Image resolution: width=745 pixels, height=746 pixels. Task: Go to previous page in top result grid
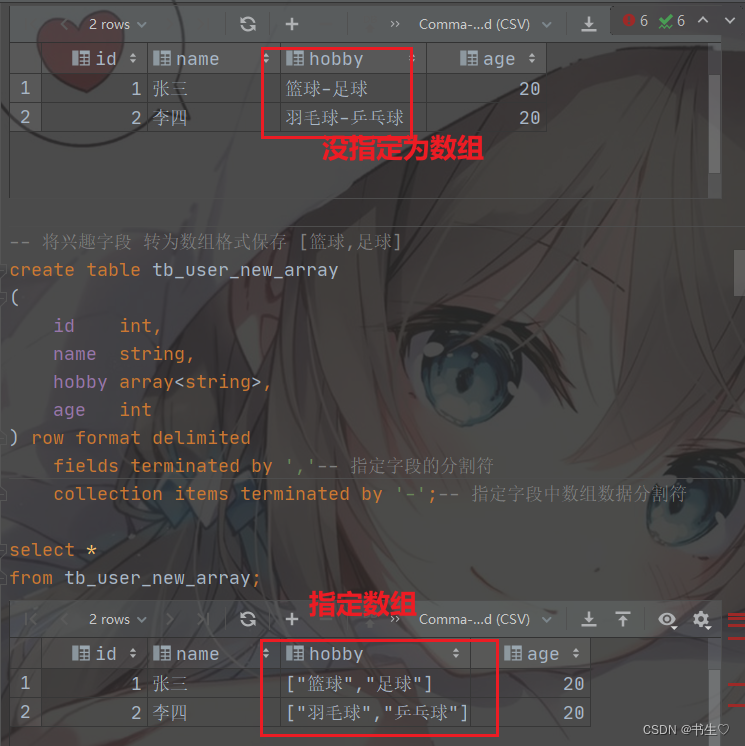(x=65, y=24)
